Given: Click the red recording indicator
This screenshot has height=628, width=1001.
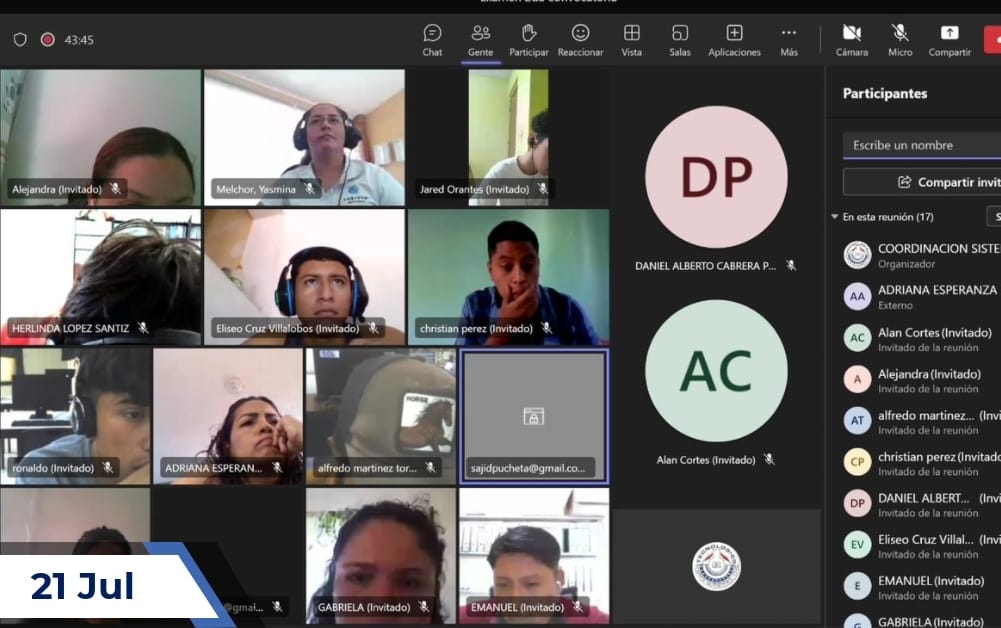Looking at the screenshot, I should click(47, 40).
